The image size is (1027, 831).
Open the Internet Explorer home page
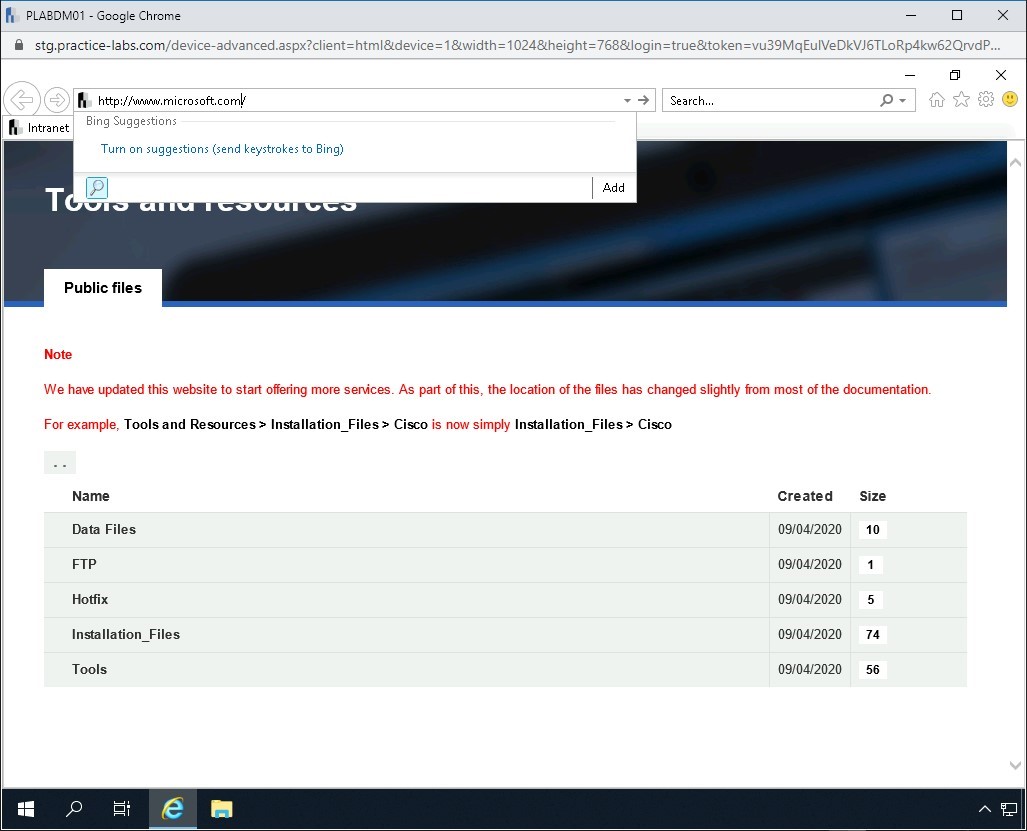(936, 99)
